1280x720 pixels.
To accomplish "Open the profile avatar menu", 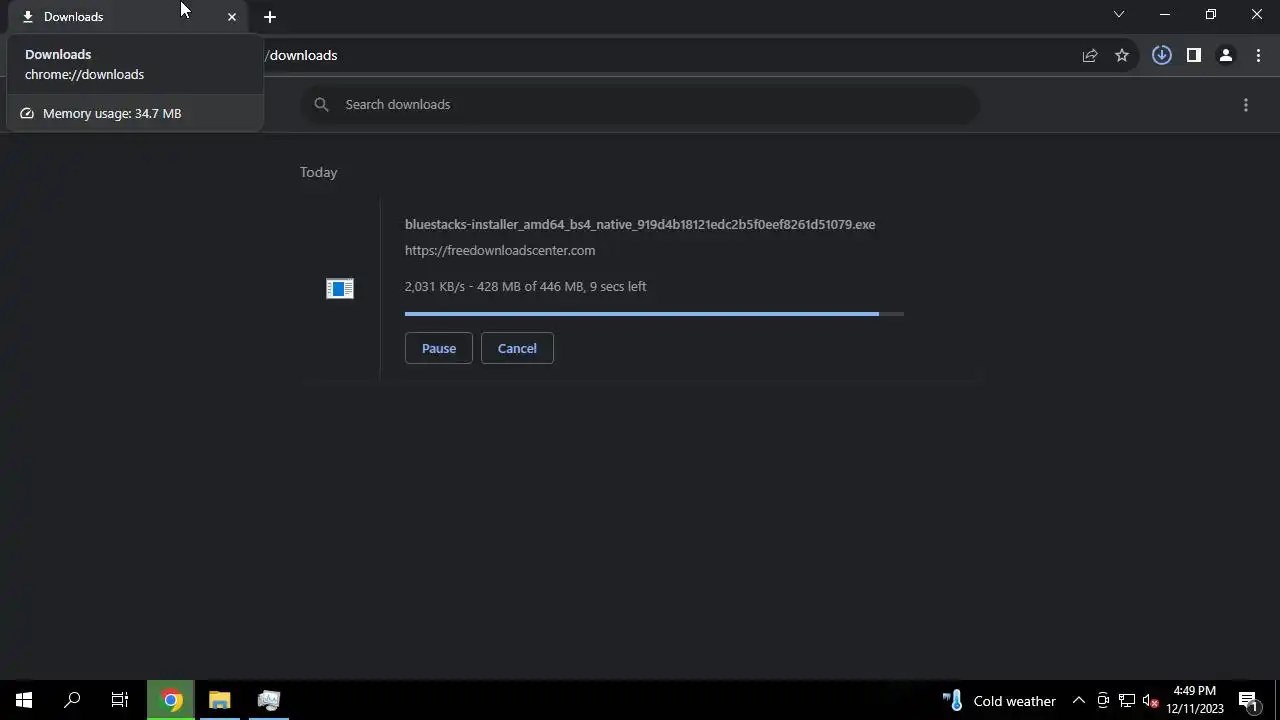I will (1225, 56).
